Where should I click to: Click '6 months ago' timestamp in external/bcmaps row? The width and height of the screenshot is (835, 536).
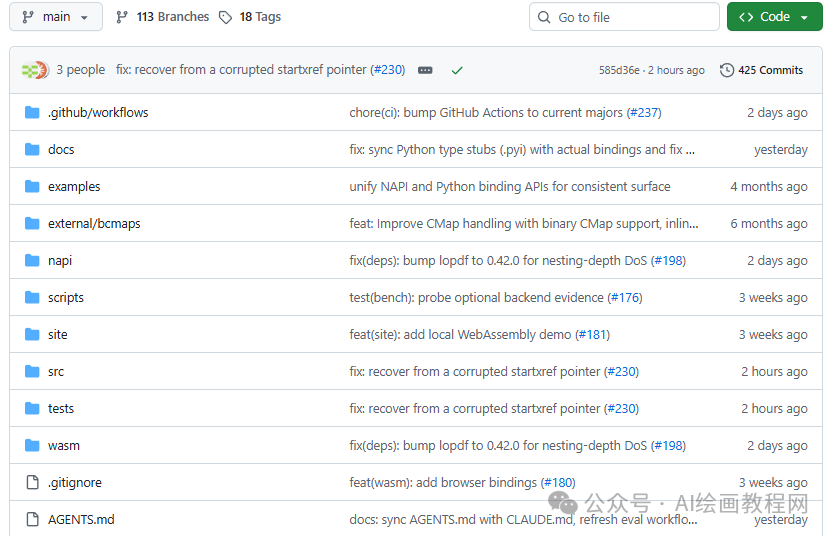pyautogui.click(x=768, y=224)
